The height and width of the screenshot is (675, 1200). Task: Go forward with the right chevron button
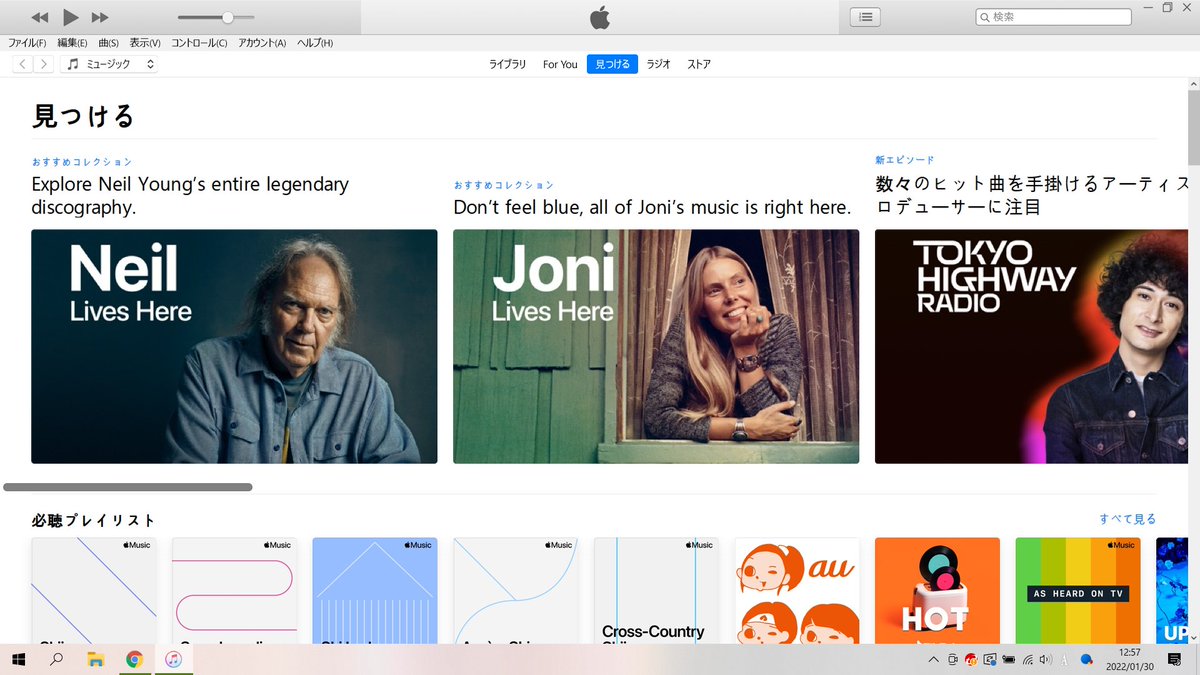(43, 64)
